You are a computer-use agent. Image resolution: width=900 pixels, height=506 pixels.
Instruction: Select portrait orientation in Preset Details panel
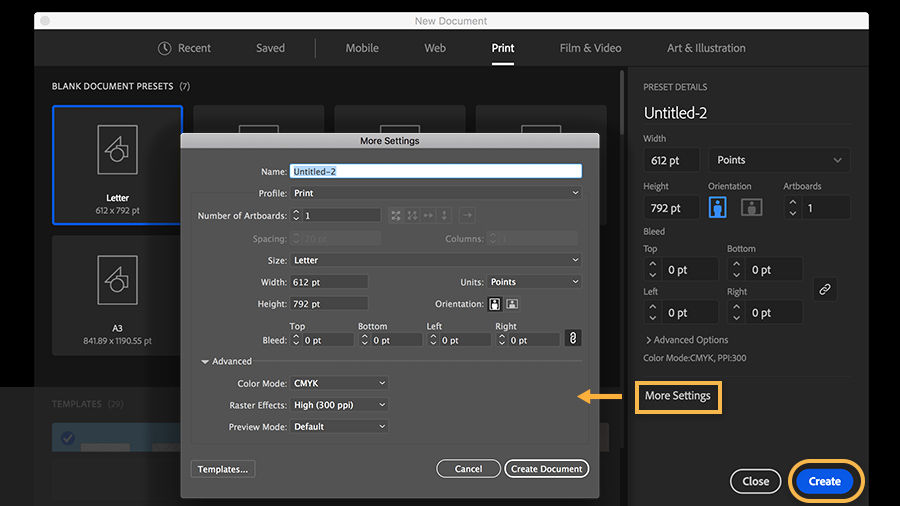[x=717, y=207]
